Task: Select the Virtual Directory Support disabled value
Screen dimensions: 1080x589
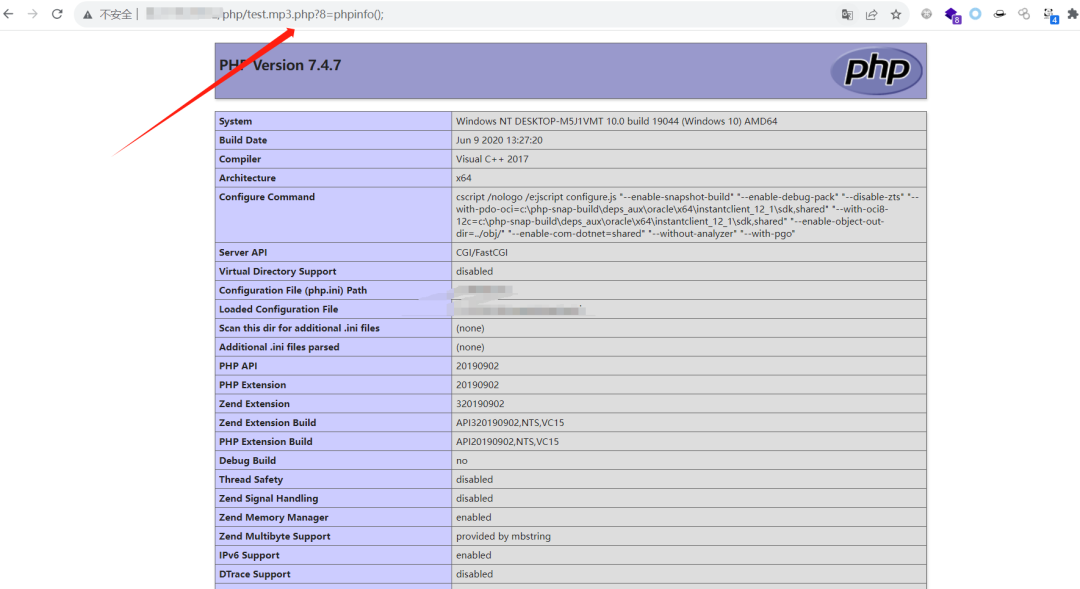Action: coord(475,271)
